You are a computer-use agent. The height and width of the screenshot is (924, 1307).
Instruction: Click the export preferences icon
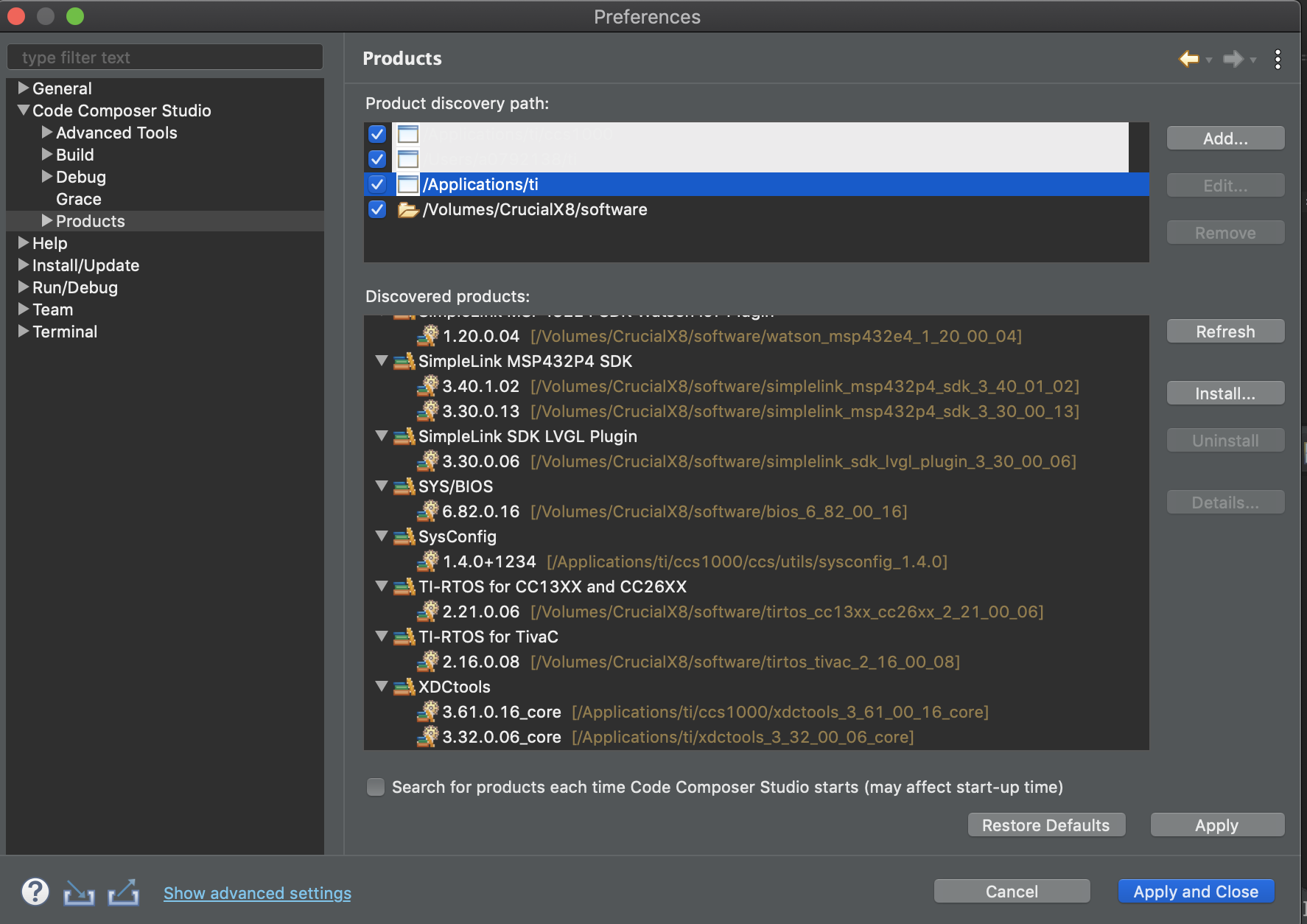click(123, 892)
